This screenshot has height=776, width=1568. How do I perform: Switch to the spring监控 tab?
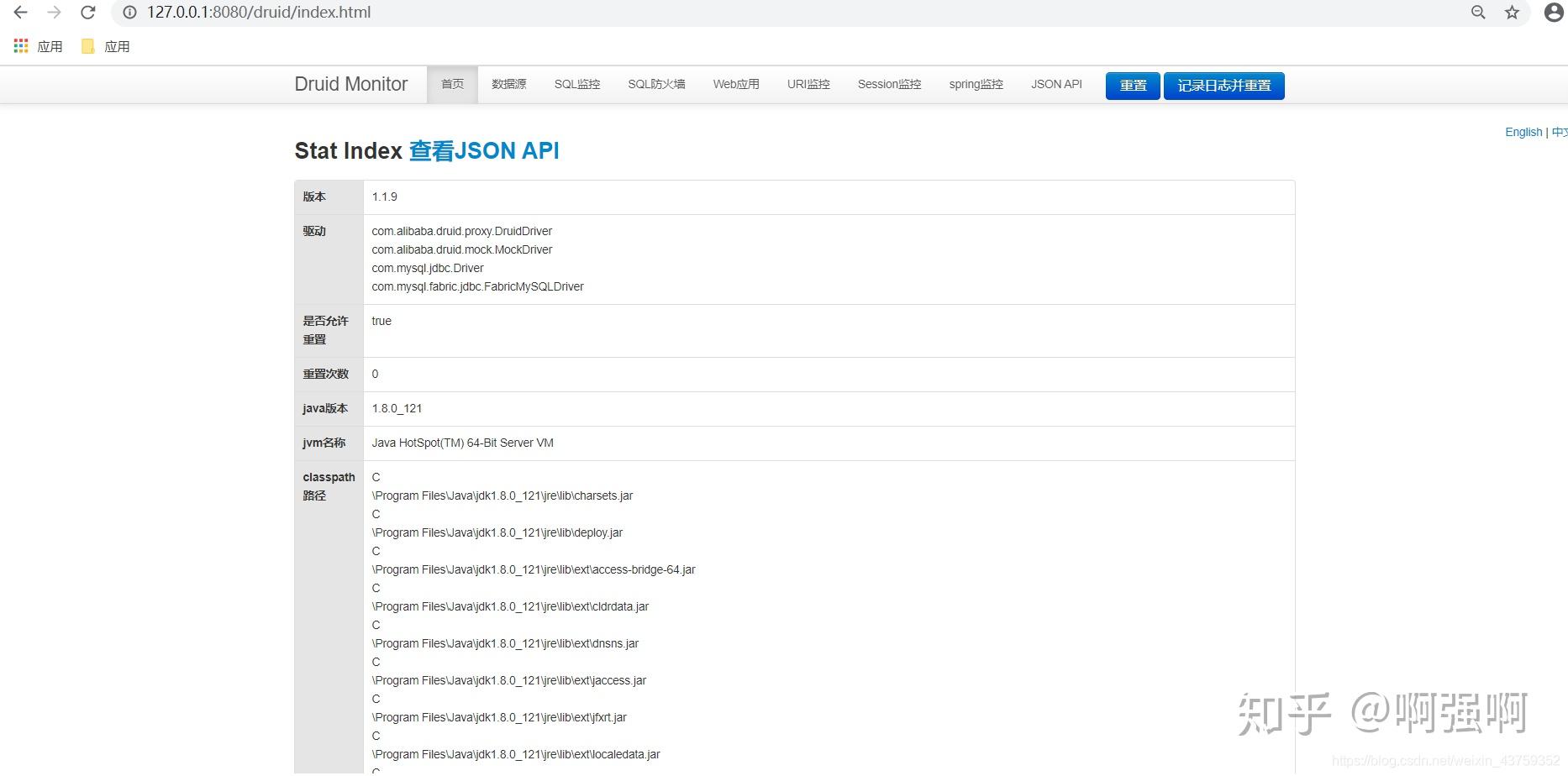[x=976, y=84]
